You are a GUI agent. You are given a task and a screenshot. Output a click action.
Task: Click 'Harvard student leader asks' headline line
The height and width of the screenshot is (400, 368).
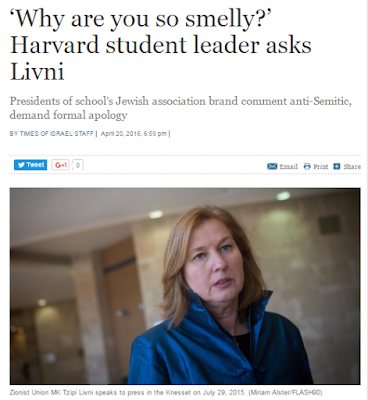click(161, 45)
